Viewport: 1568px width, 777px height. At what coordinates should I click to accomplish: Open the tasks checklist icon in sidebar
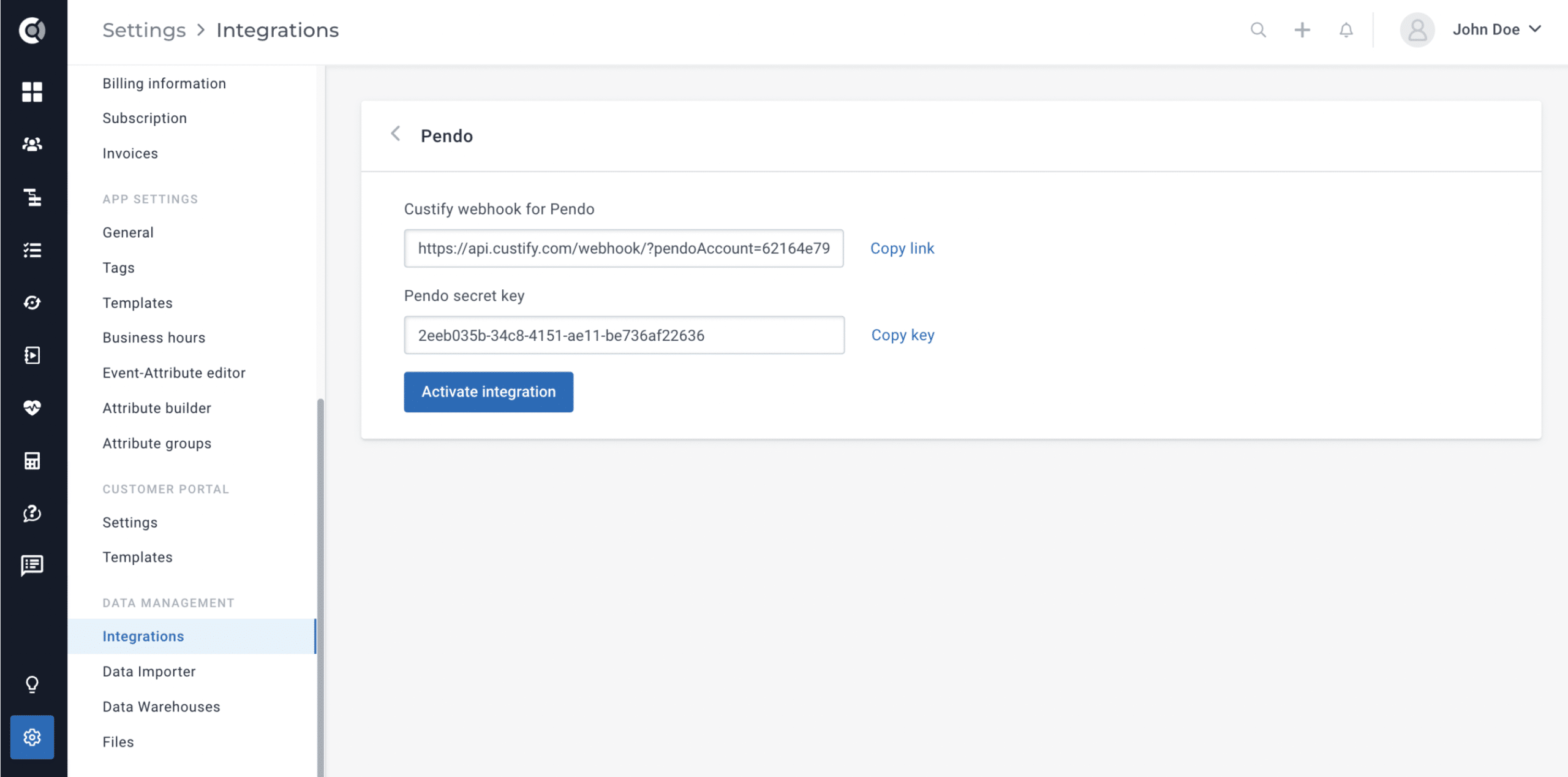32,249
